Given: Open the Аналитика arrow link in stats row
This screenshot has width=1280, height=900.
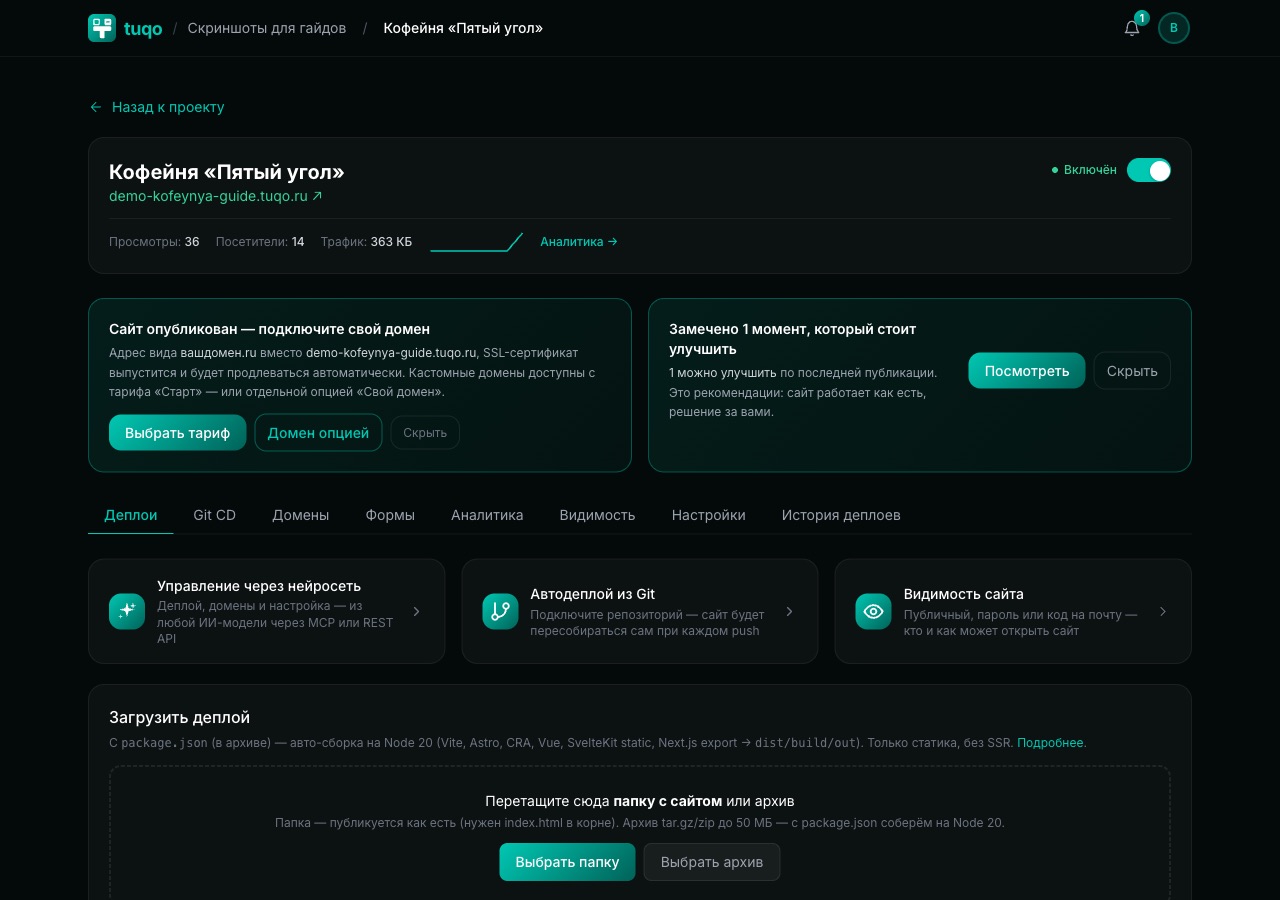Looking at the screenshot, I should click(x=579, y=241).
